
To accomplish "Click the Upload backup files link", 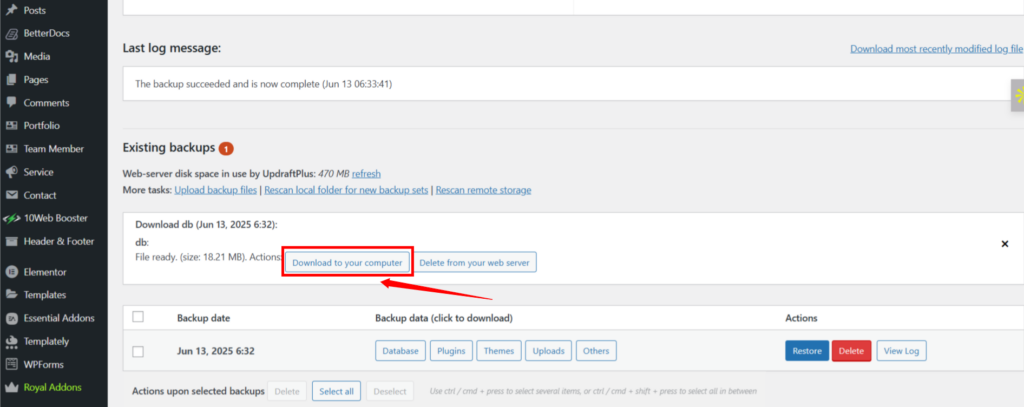I will (217, 190).
